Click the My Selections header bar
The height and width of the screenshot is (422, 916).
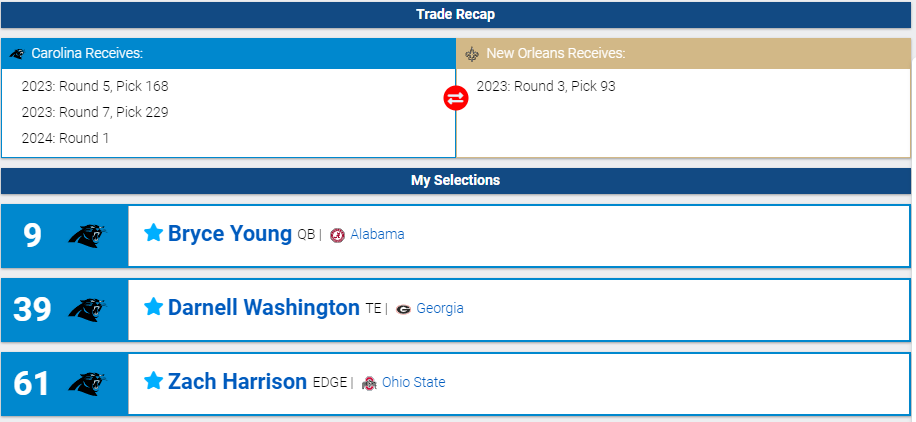(x=456, y=181)
